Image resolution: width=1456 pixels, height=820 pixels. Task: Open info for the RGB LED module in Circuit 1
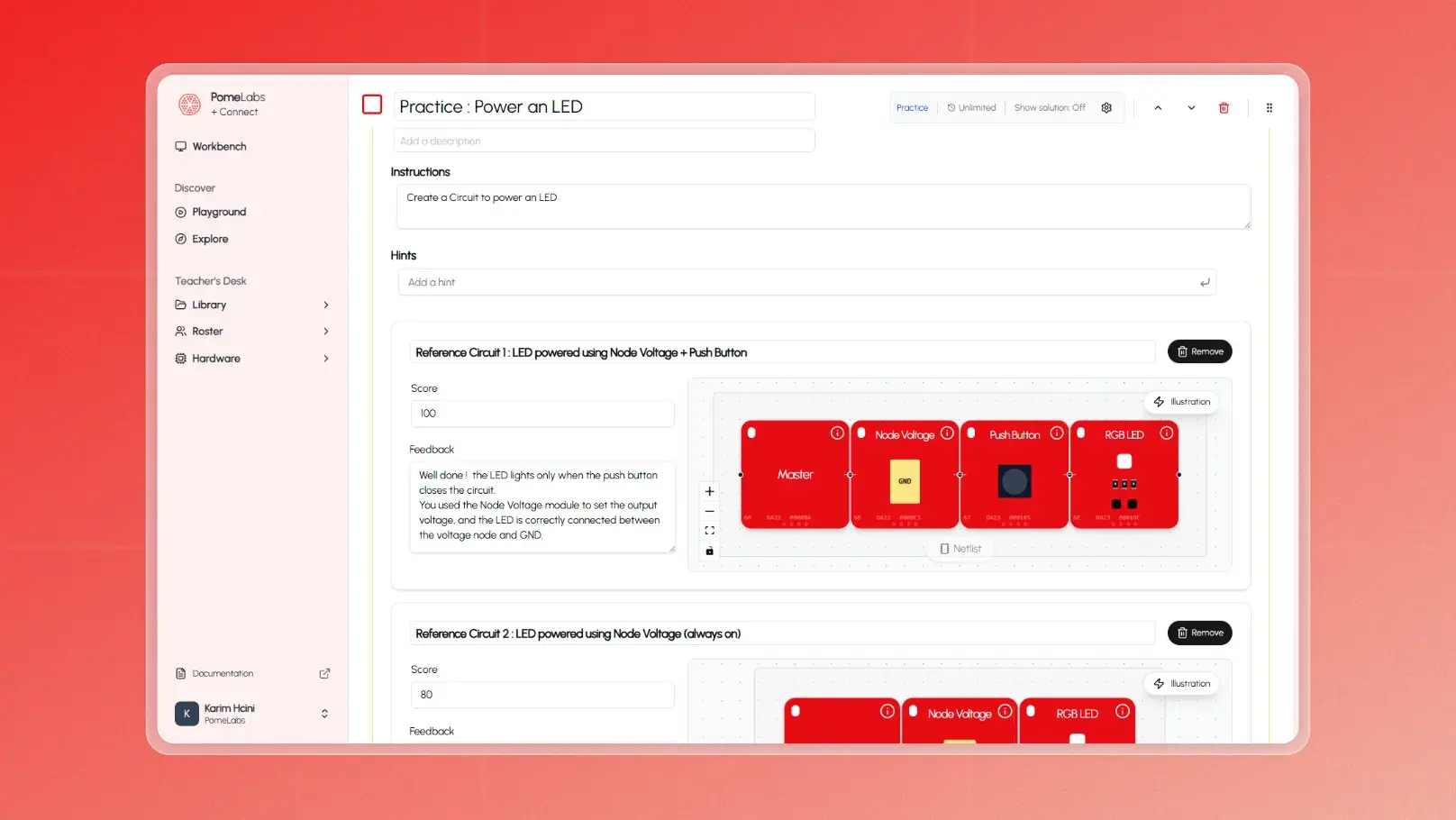pyautogui.click(x=1167, y=433)
